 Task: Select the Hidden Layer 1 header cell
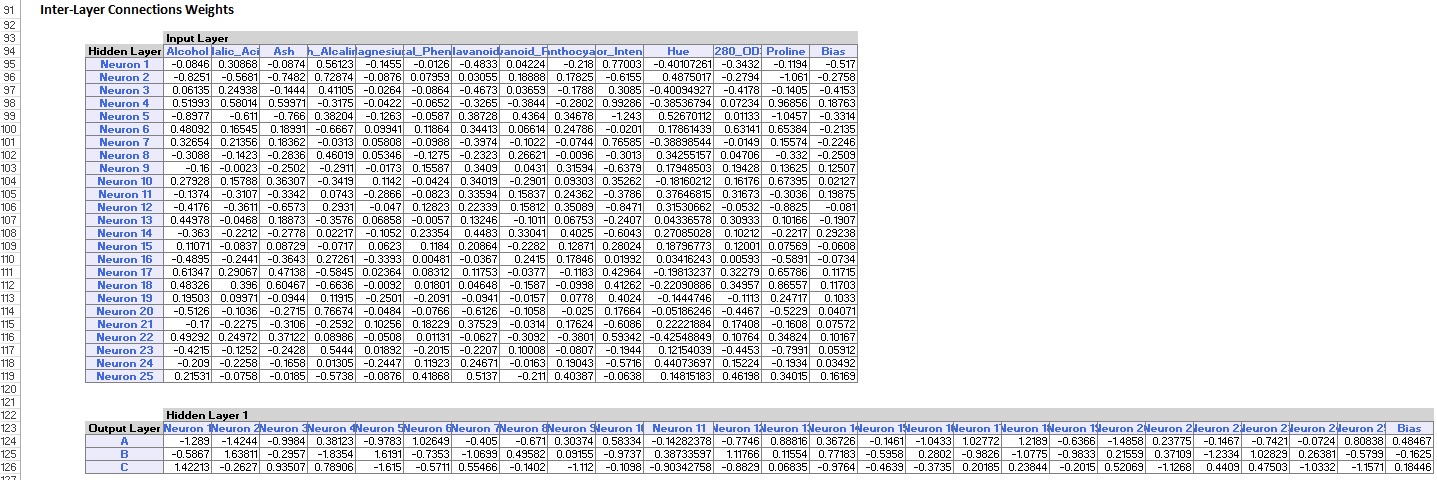click(x=207, y=415)
